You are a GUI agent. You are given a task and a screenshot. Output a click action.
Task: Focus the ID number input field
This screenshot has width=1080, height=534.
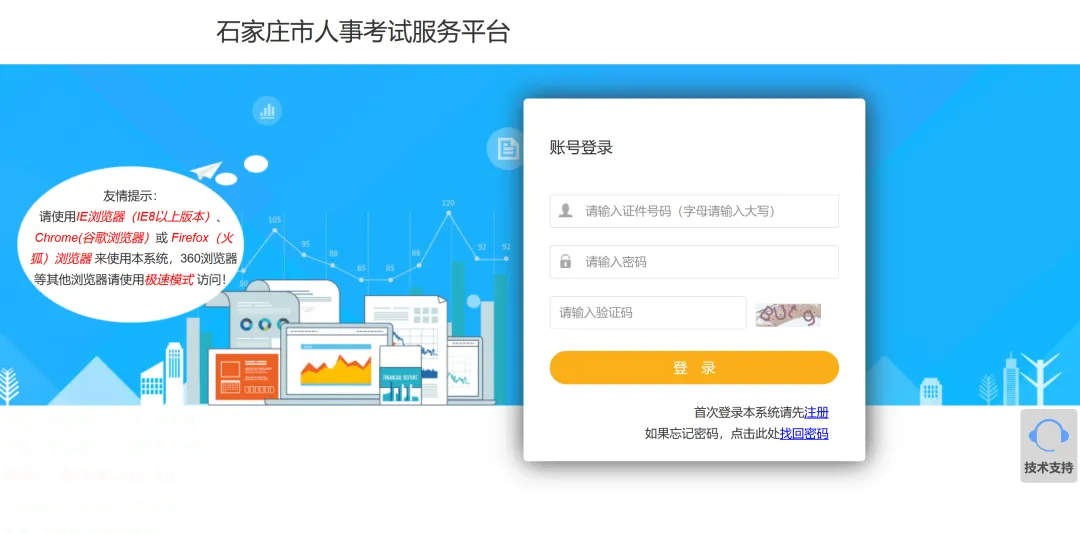[694, 211]
